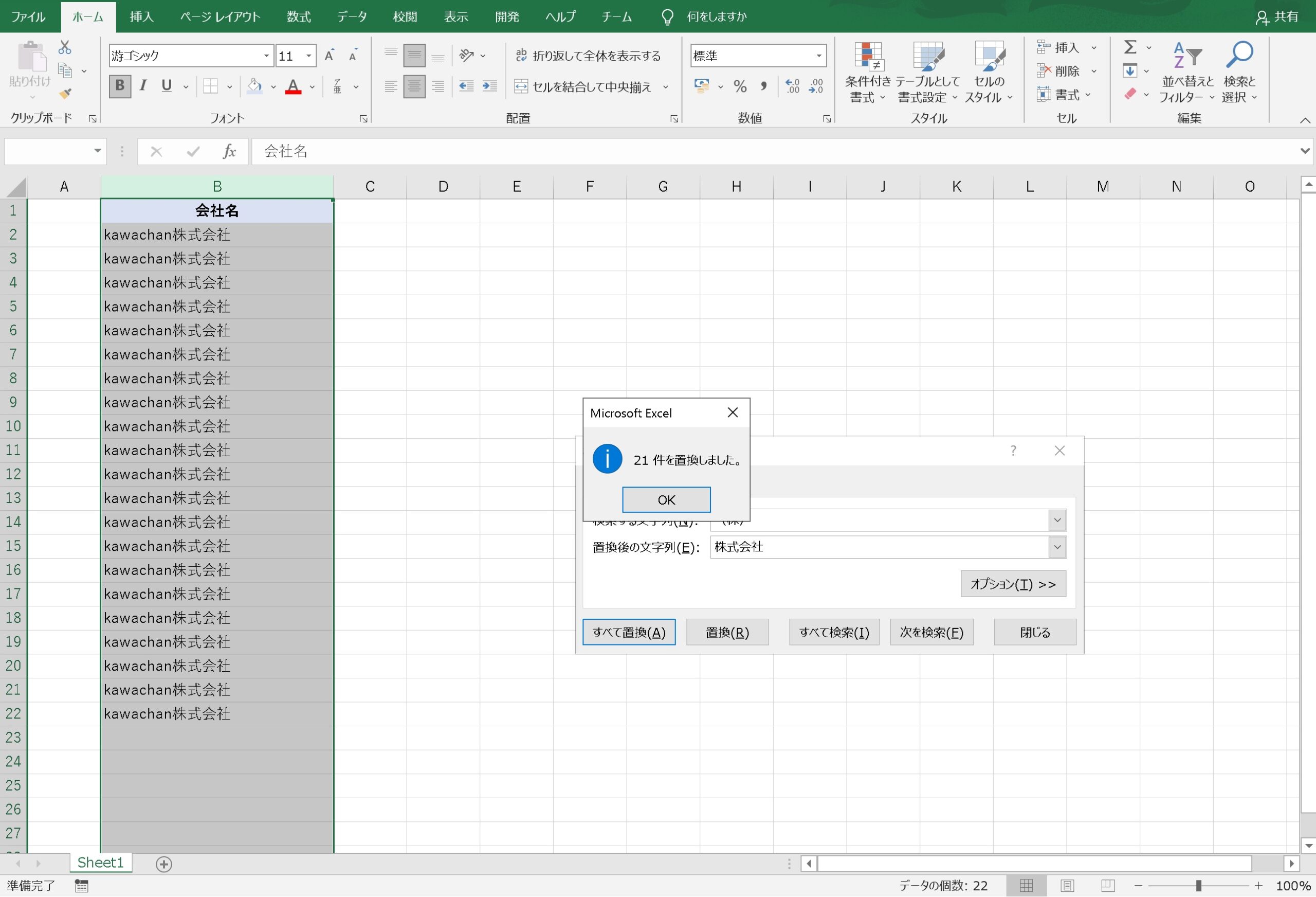The image size is (1316, 897).
Task: Click OK in the Microsoft Excel message
Action: (667, 500)
